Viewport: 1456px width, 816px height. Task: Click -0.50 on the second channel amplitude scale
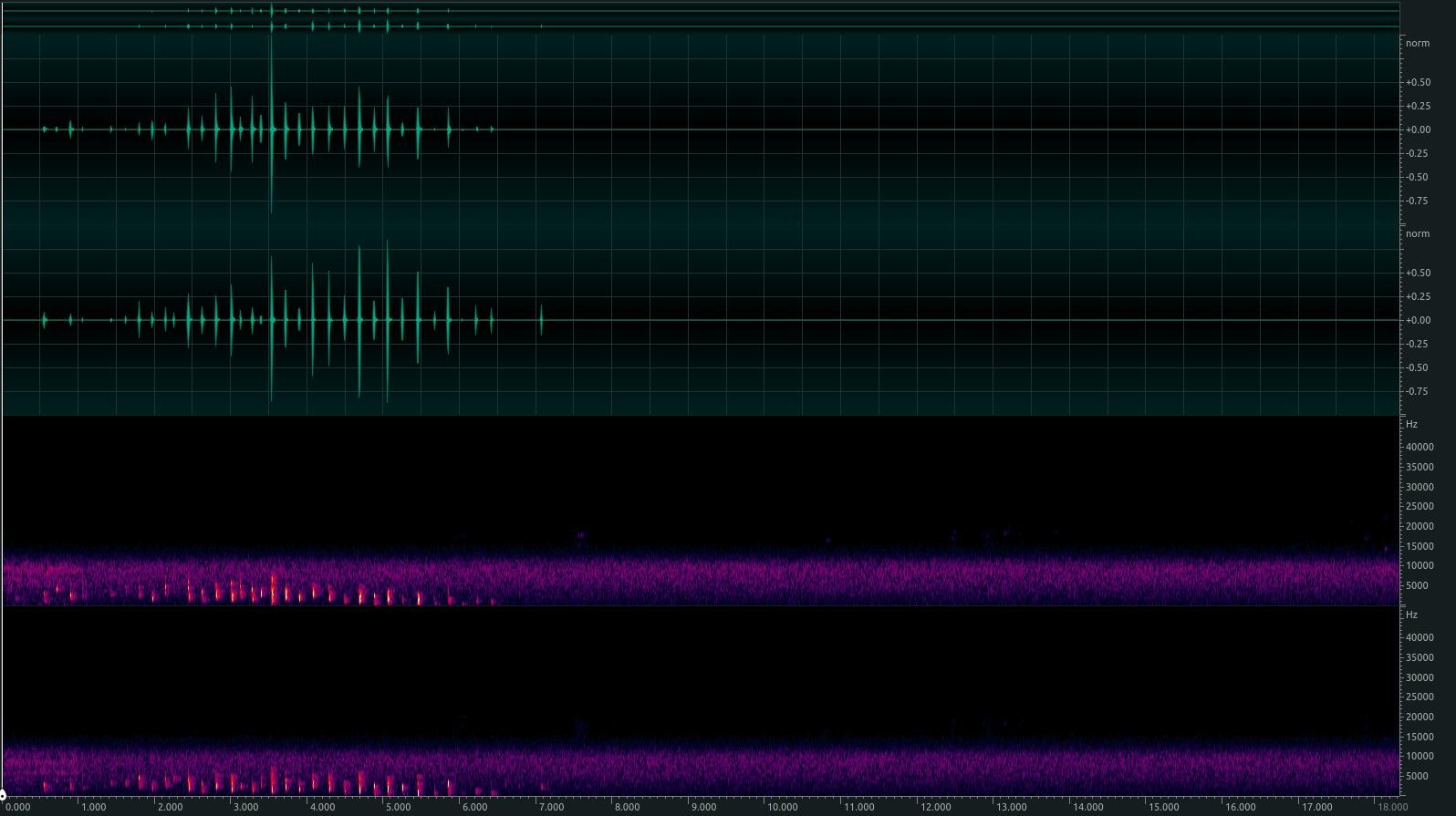coord(1418,367)
